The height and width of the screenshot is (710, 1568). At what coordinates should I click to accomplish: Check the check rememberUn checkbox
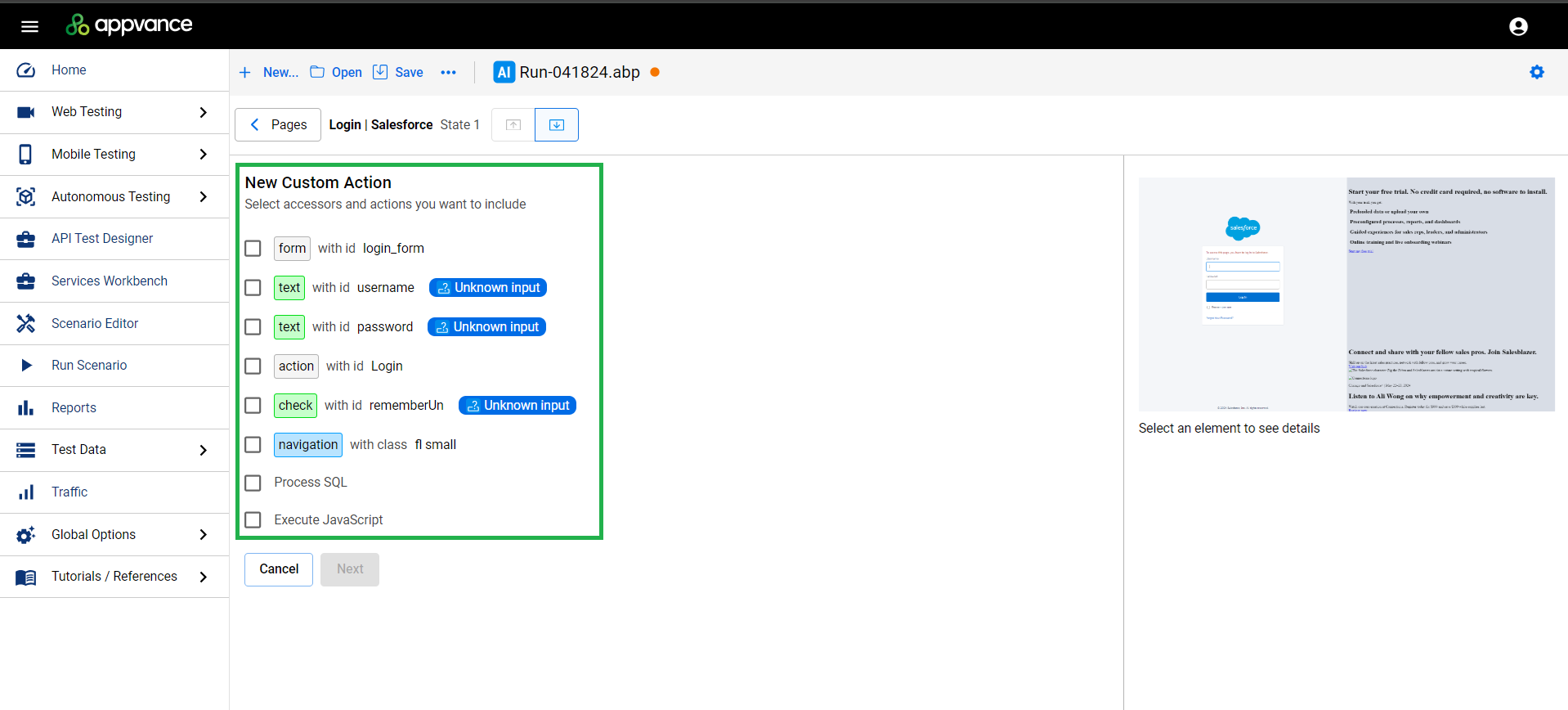[253, 406]
